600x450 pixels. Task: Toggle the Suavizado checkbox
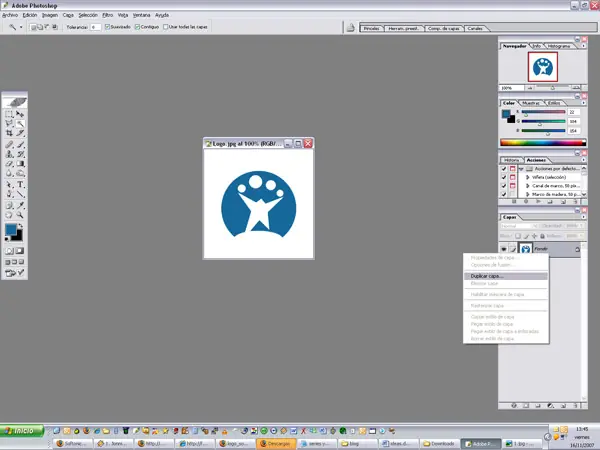pos(108,27)
